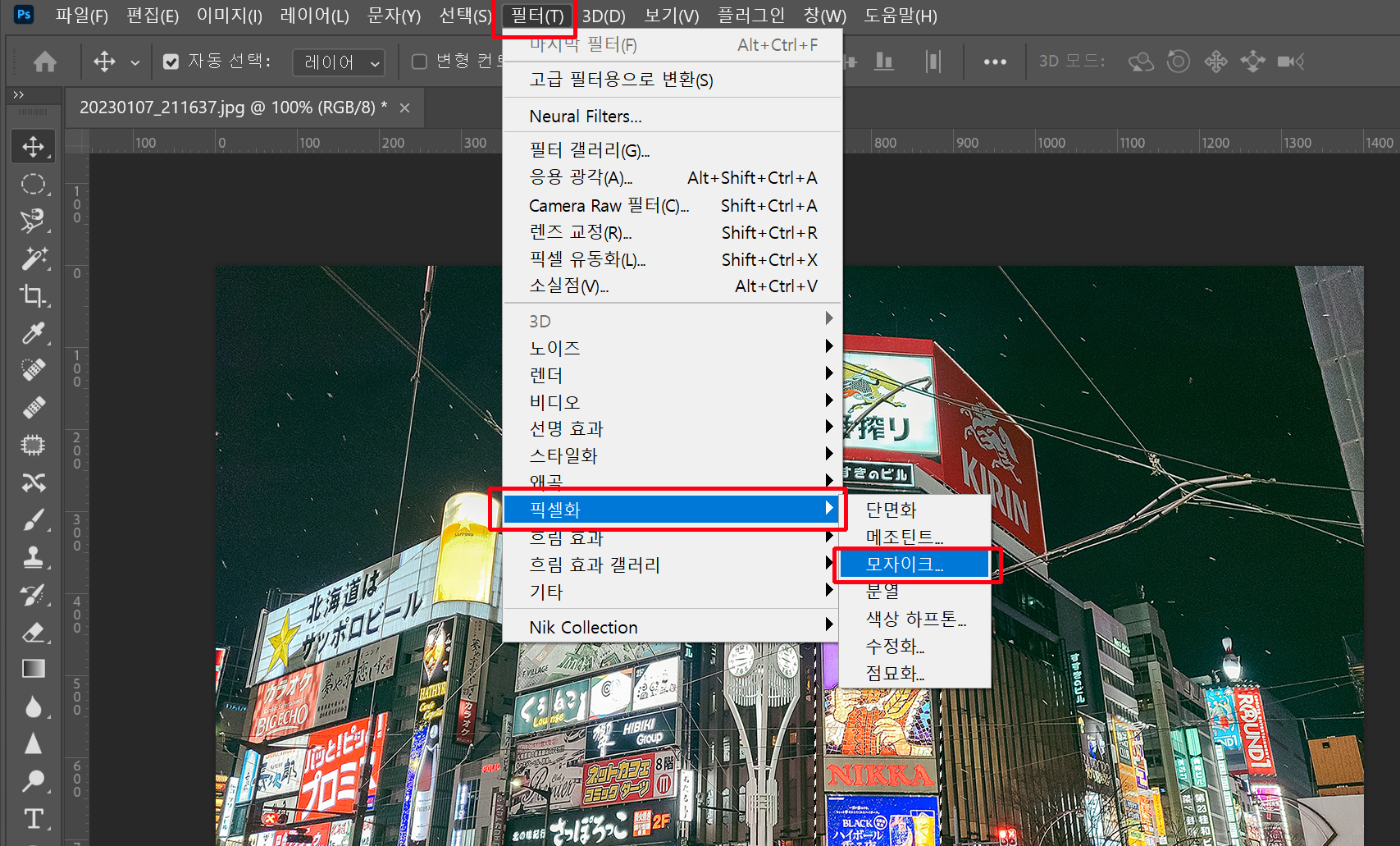This screenshot has height=846, width=1400.
Task: Open the 레이어(L) menu
Action: tap(314, 16)
